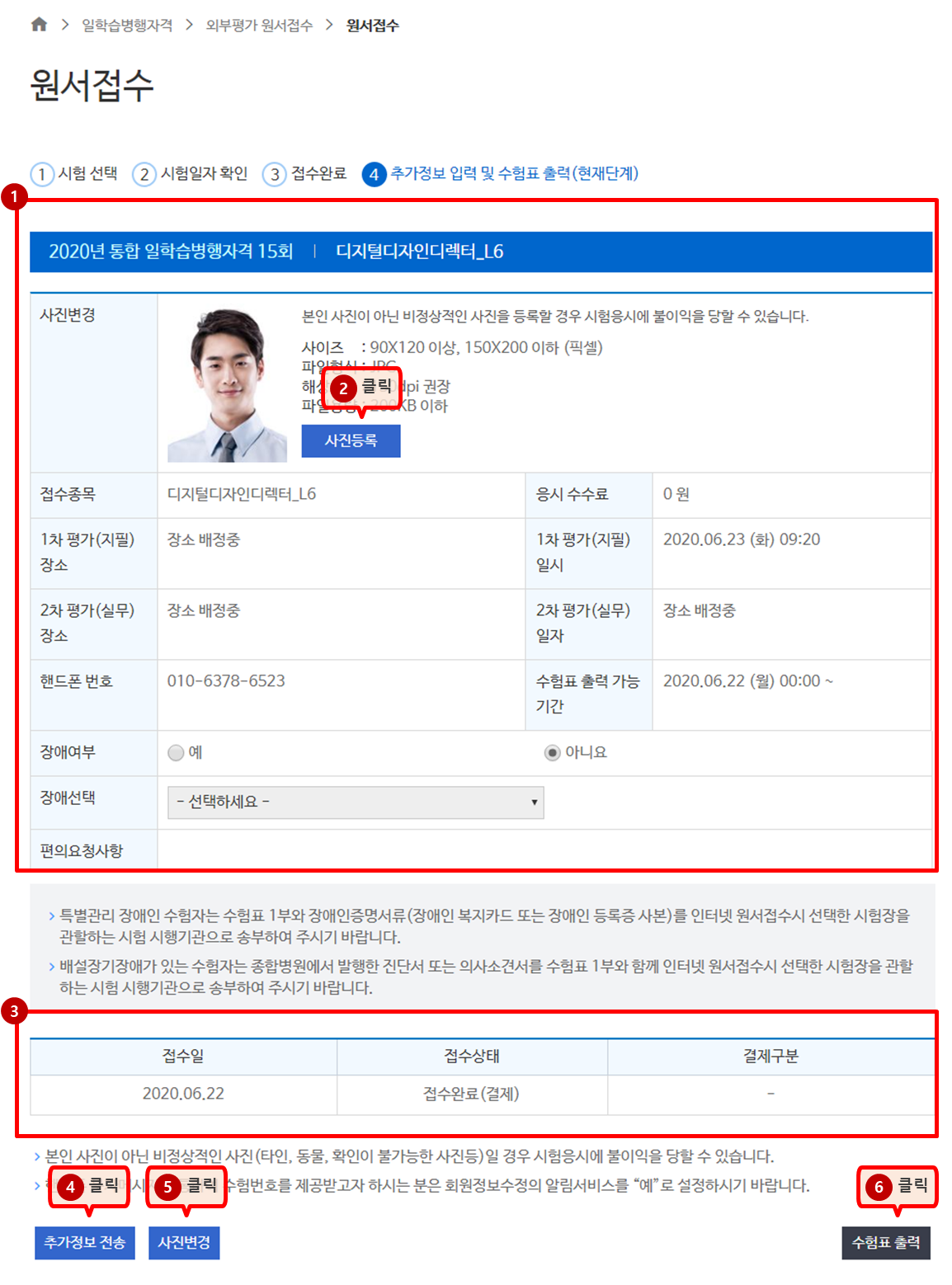Click the 2020년 통합 일학습병행자격 15회 header text

[171, 252]
